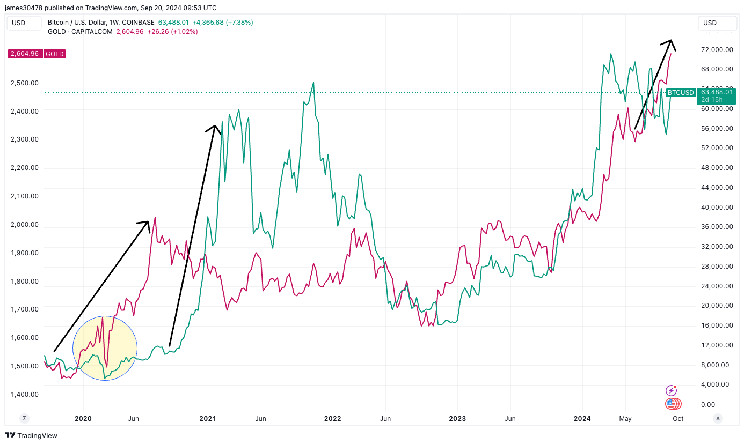Click the US flag event icon
This screenshot has width=745, height=445.
[x=672, y=404]
